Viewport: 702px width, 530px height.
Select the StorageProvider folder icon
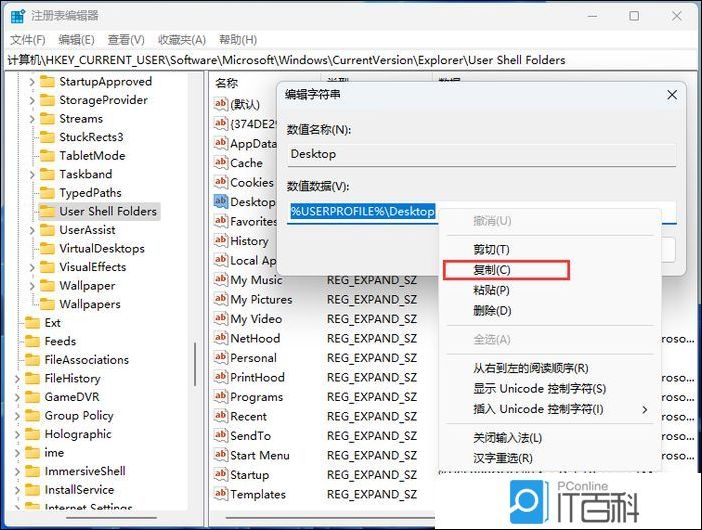47,100
